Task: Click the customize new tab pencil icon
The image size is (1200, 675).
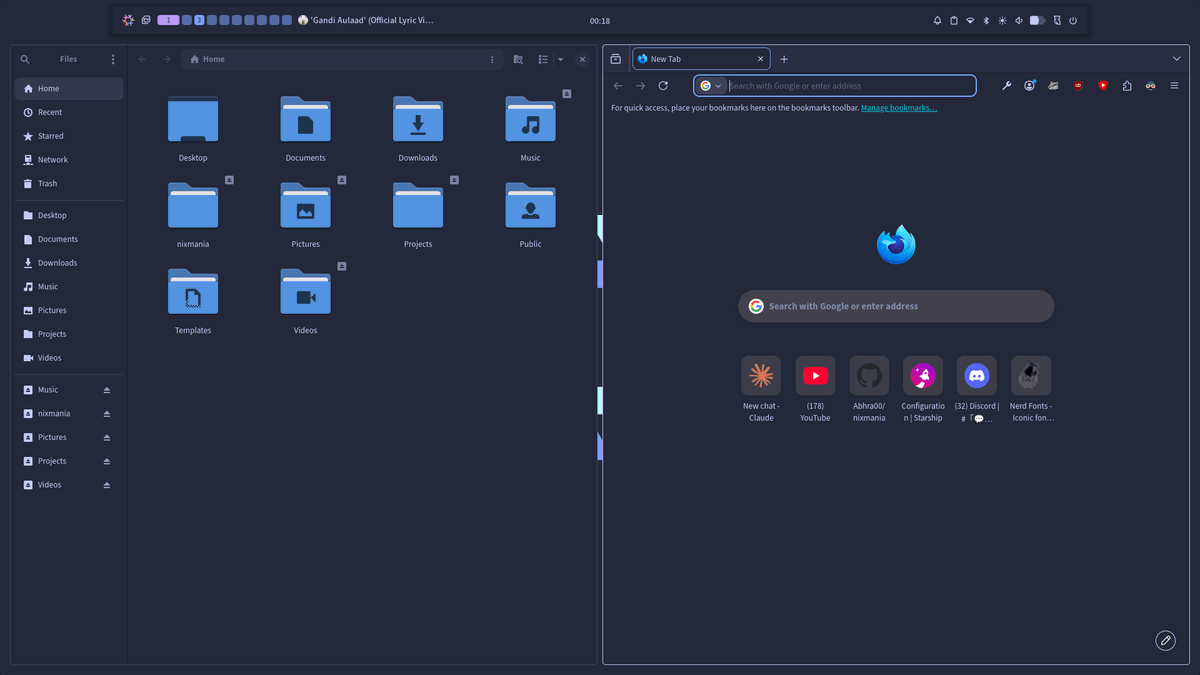Action: pos(1165,641)
